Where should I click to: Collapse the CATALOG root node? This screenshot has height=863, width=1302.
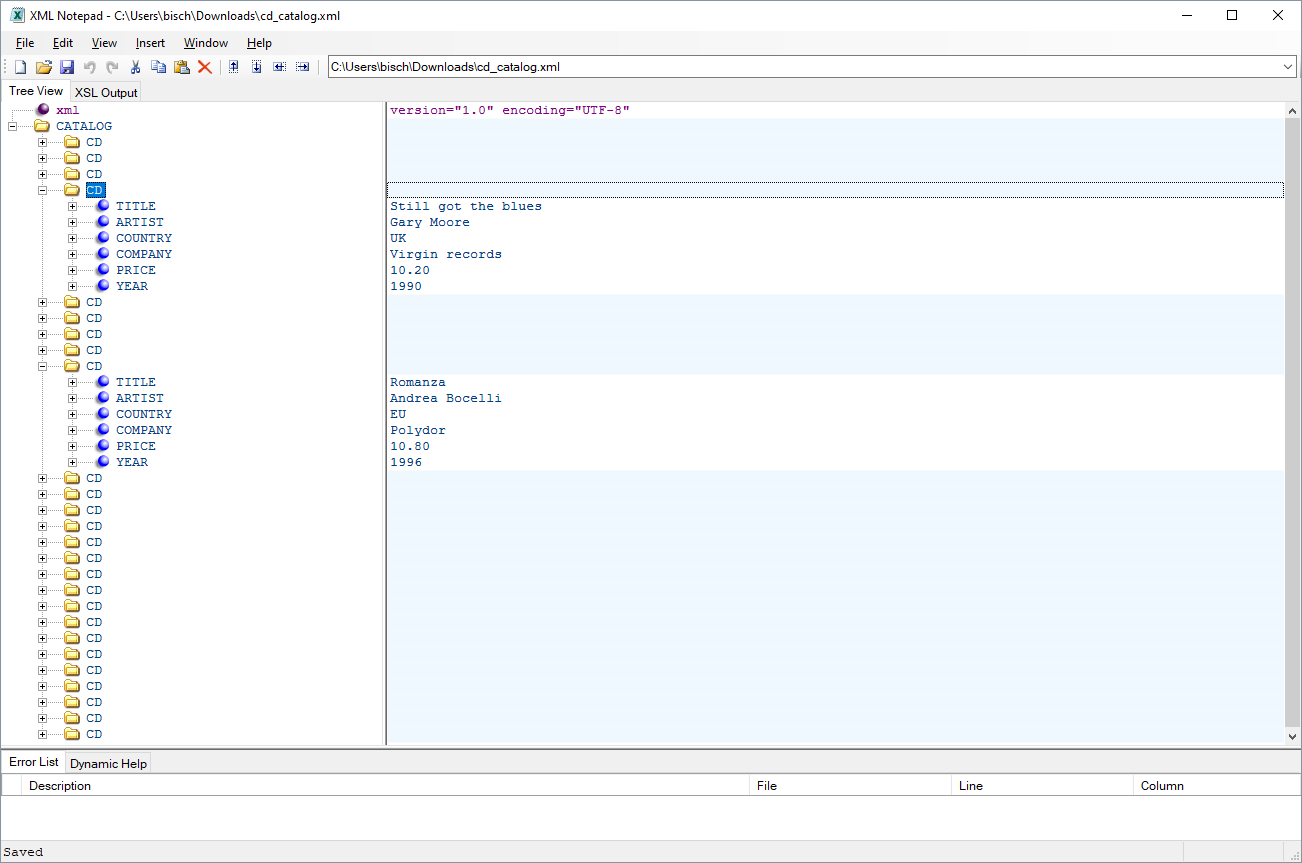(11, 126)
